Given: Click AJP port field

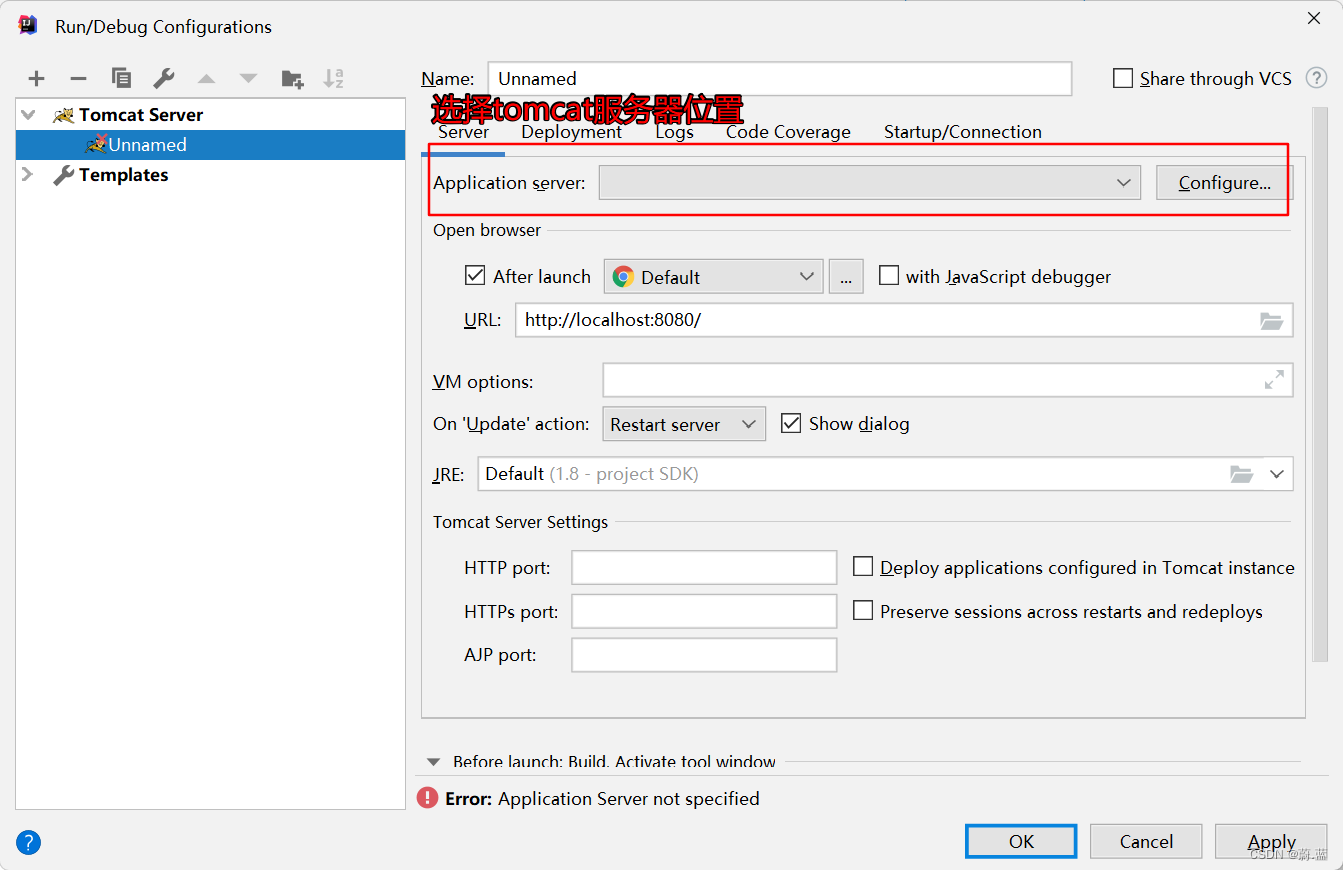Looking at the screenshot, I should [x=704, y=655].
